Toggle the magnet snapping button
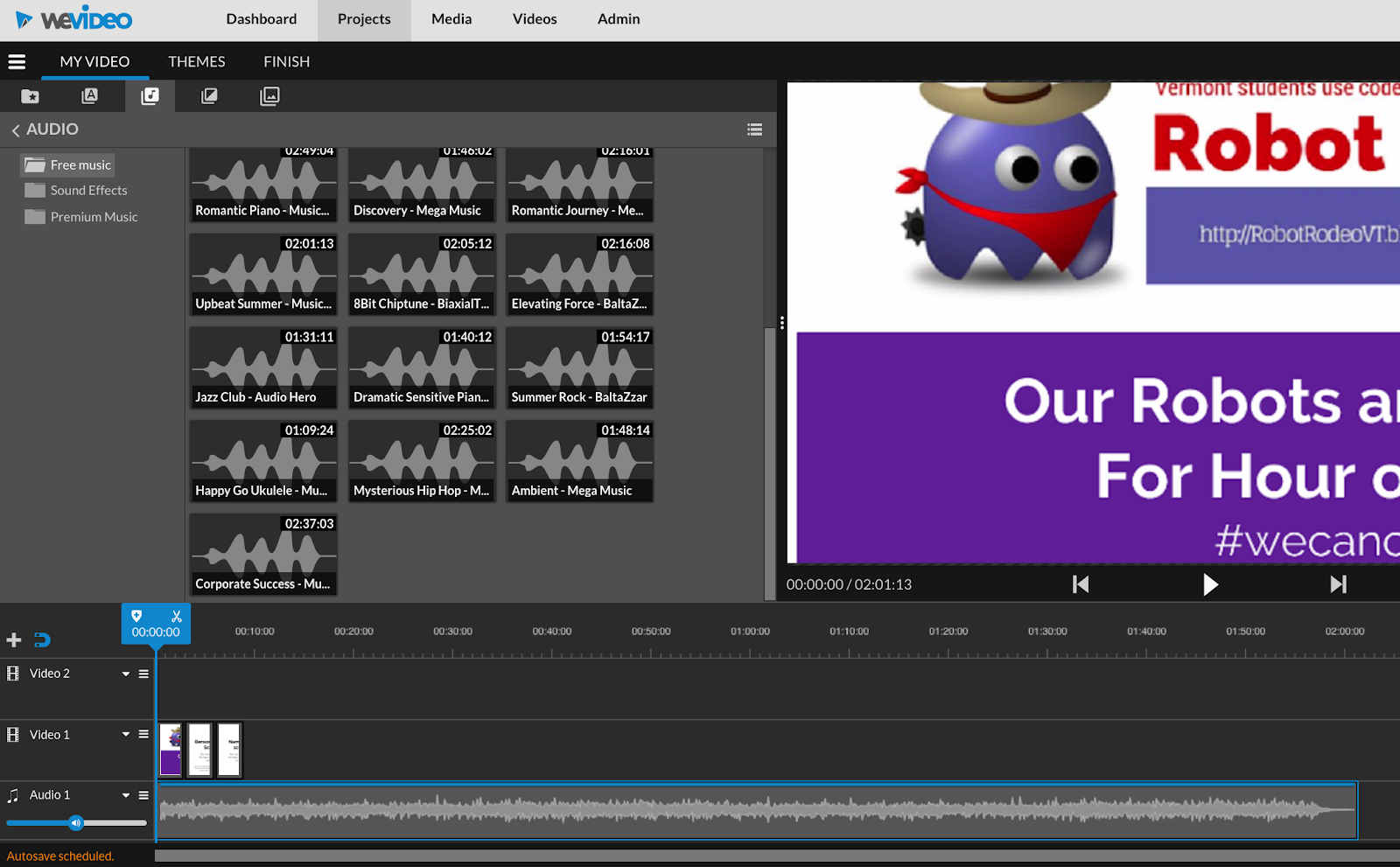The image size is (1400, 867). click(42, 640)
